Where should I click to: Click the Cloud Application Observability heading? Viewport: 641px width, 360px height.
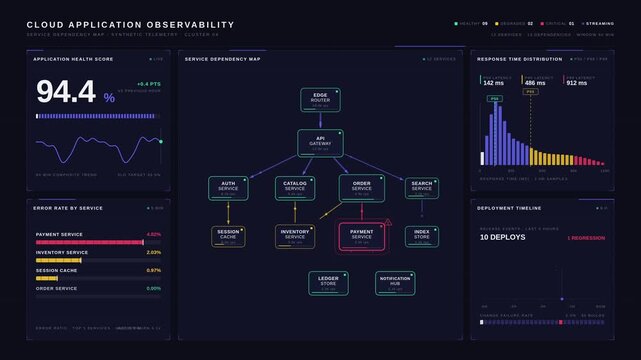pyautogui.click(x=130, y=25)
